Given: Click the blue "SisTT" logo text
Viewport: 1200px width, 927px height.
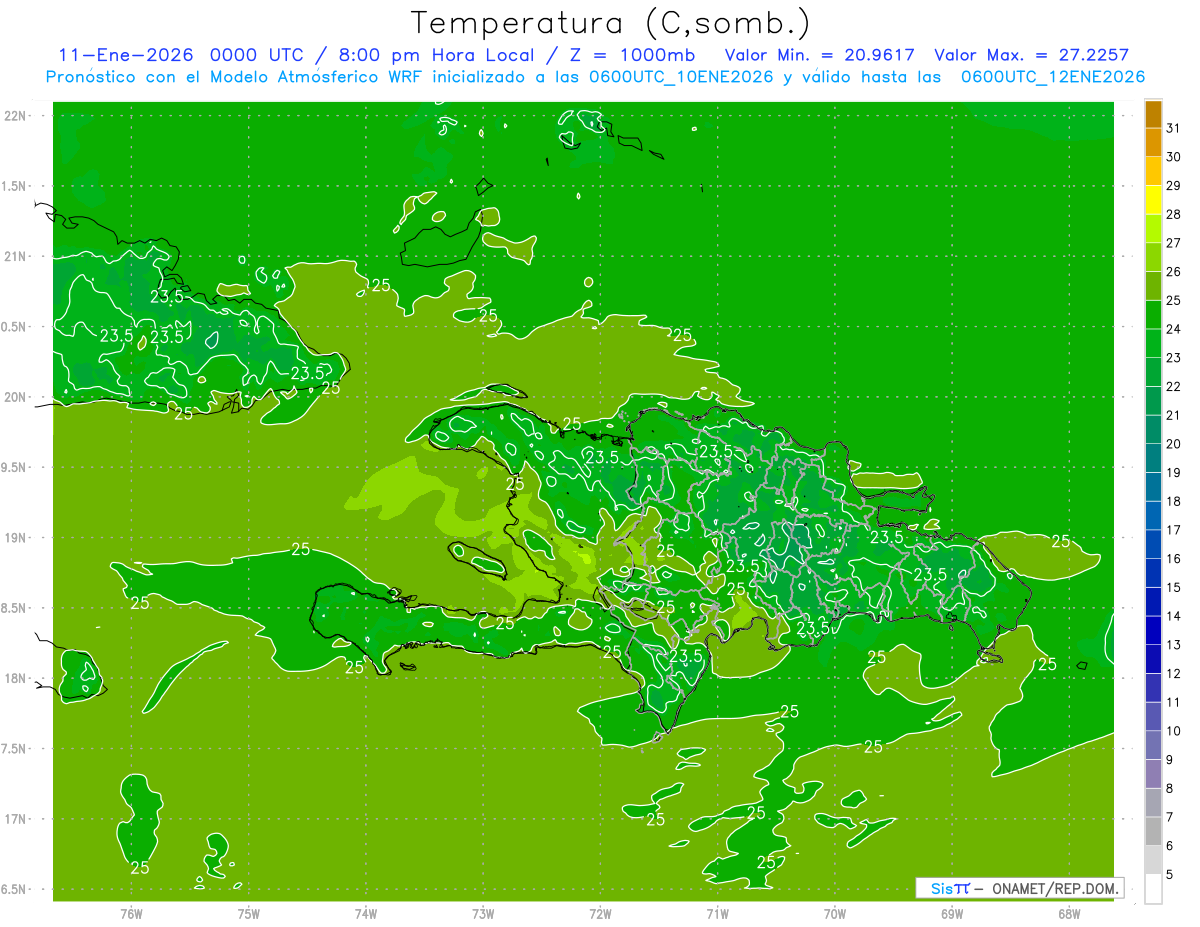Looking at the screenshot, I should pos(949,888).
